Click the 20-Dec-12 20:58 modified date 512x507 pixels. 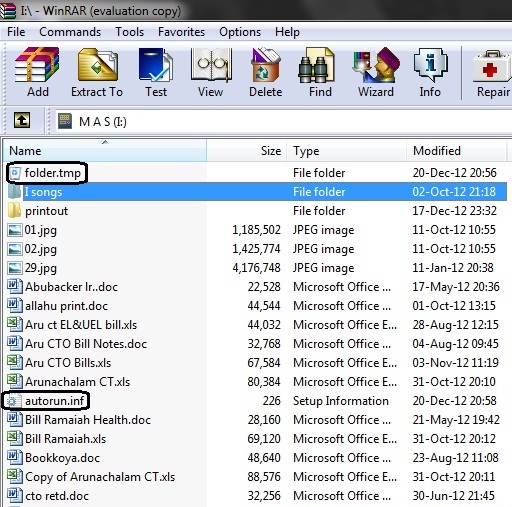[x=454, y=401]
